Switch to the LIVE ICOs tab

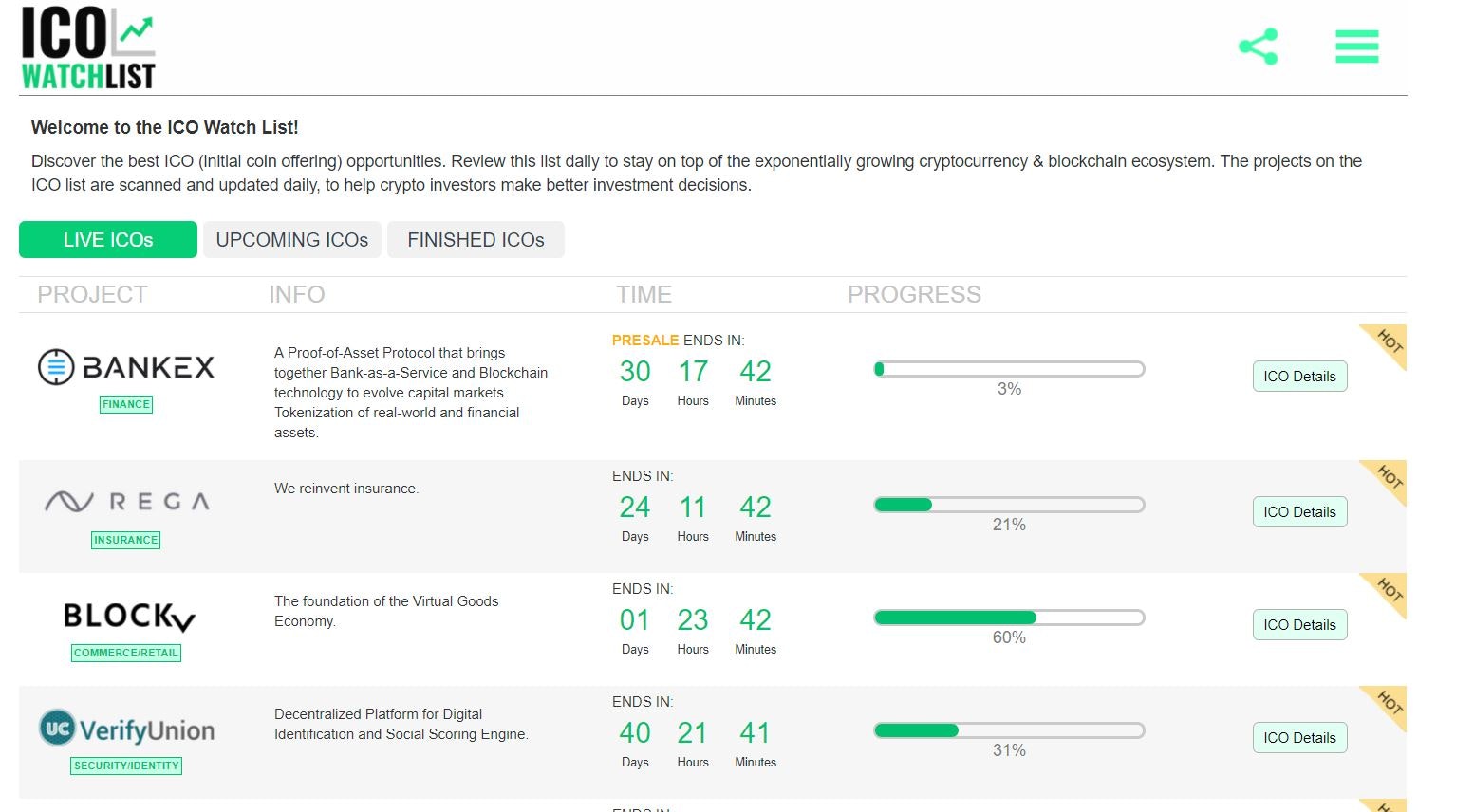coord(107,239)
